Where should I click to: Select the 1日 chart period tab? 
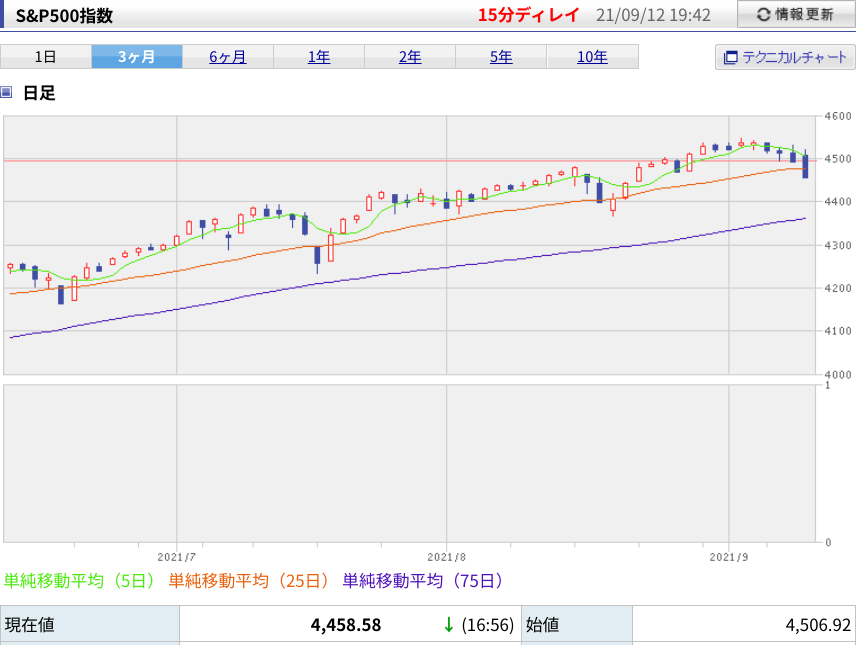[46, 57]
